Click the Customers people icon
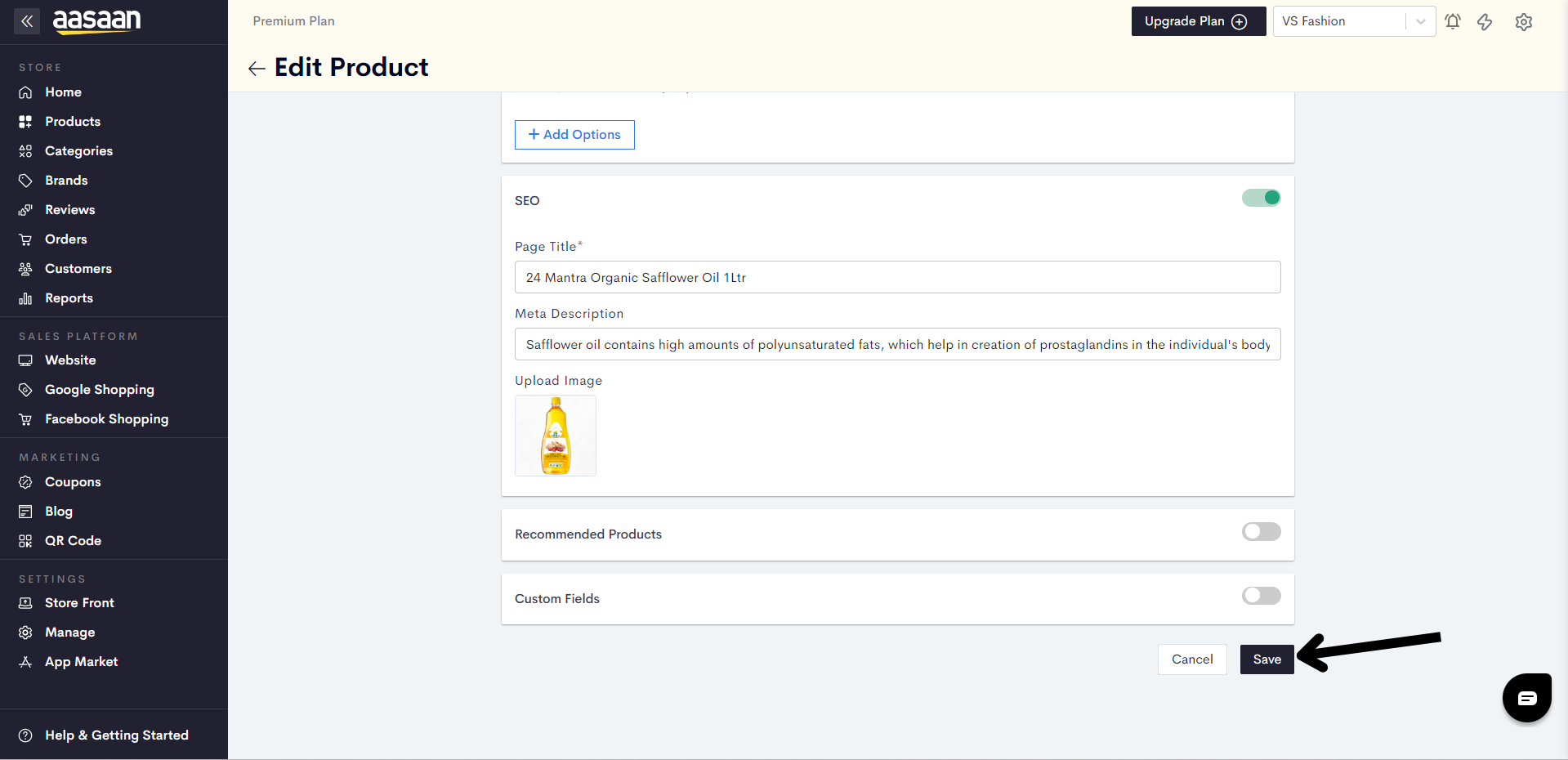This screenshot has width=1568, height=760. (25, 269)
